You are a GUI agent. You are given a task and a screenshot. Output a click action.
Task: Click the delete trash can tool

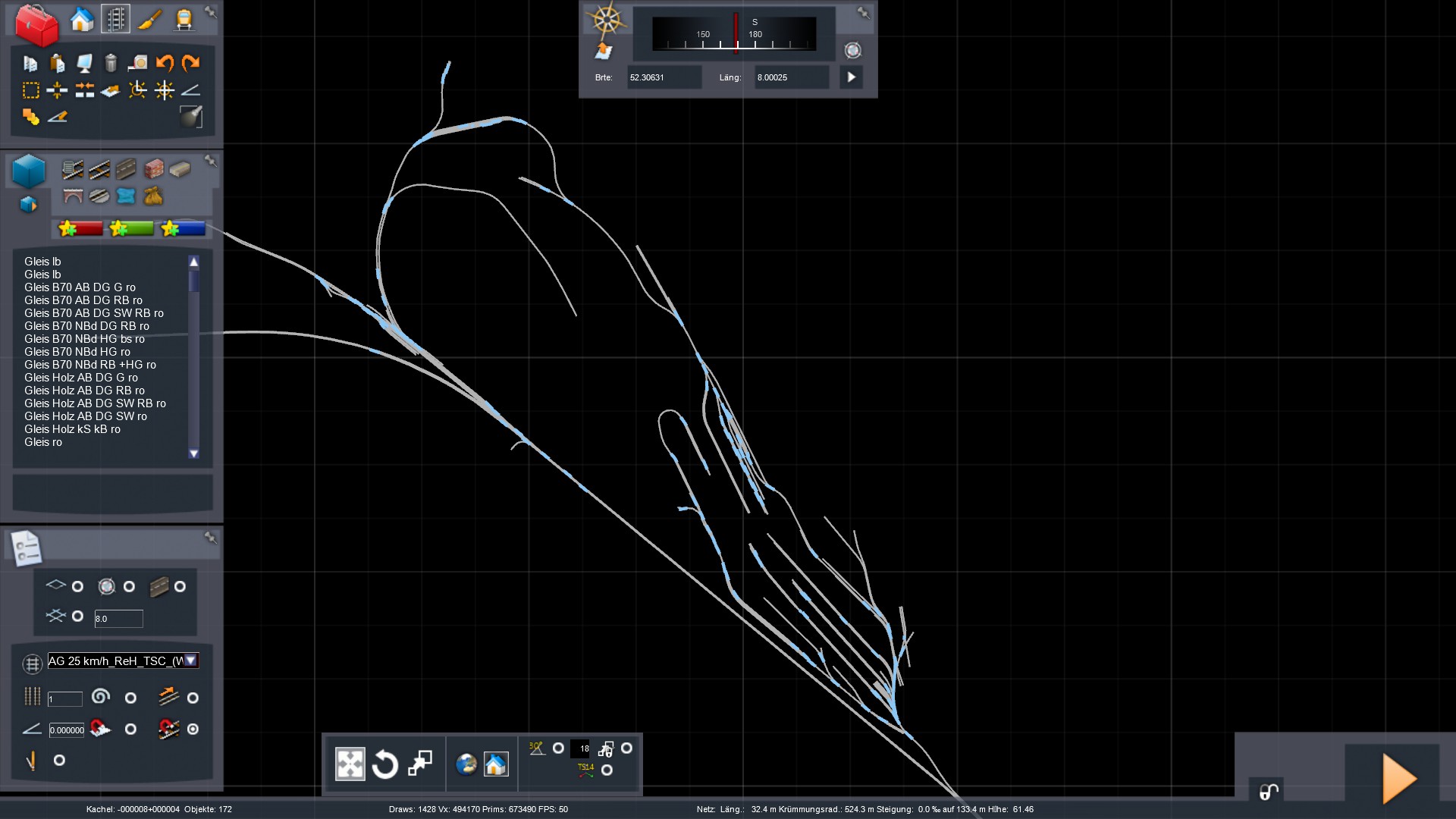click(111, 63)
